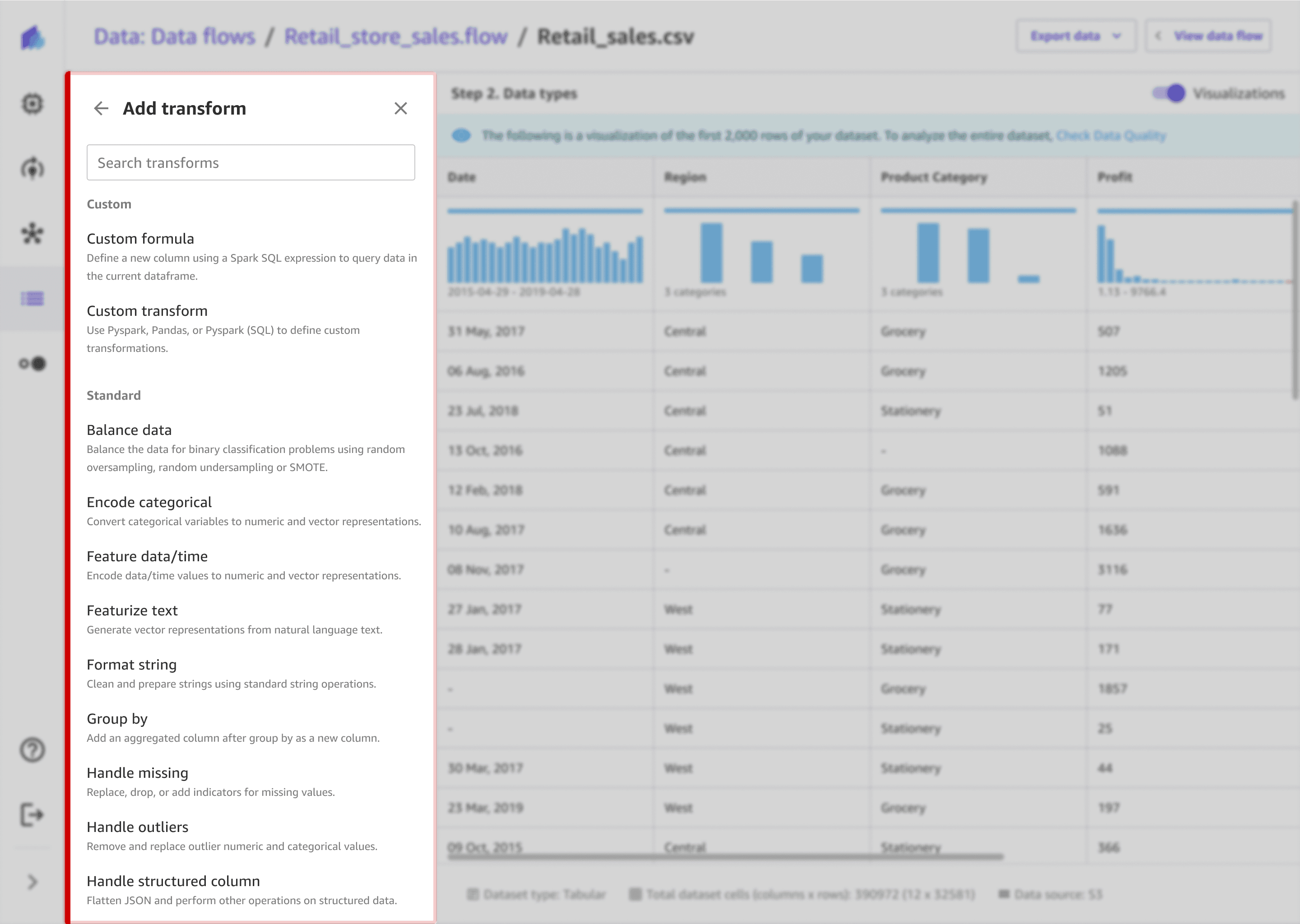The height and width of the screenshot is (924, 1300).
Task: Select the Custom formula transform
Action: pos(140,238)
